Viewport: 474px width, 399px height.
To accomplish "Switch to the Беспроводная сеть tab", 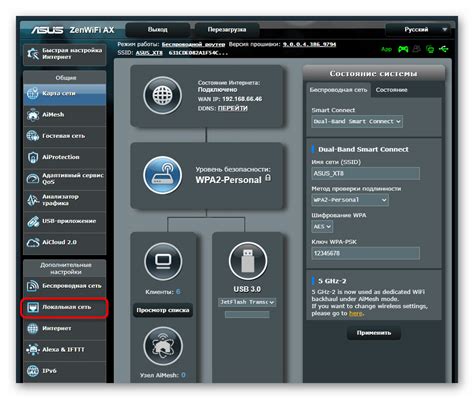I will 338,90.
